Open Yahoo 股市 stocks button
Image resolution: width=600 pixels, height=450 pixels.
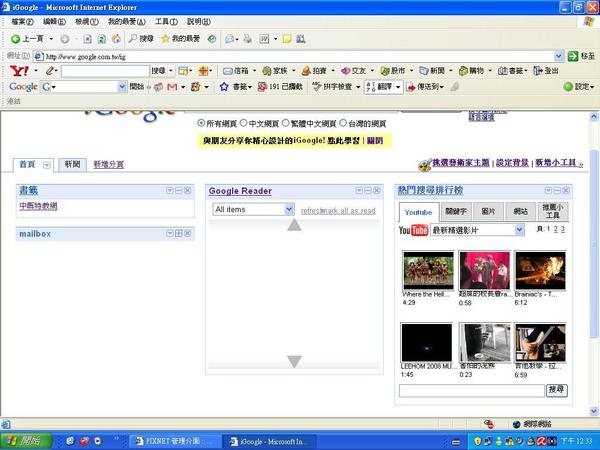(x=393, y=71)
